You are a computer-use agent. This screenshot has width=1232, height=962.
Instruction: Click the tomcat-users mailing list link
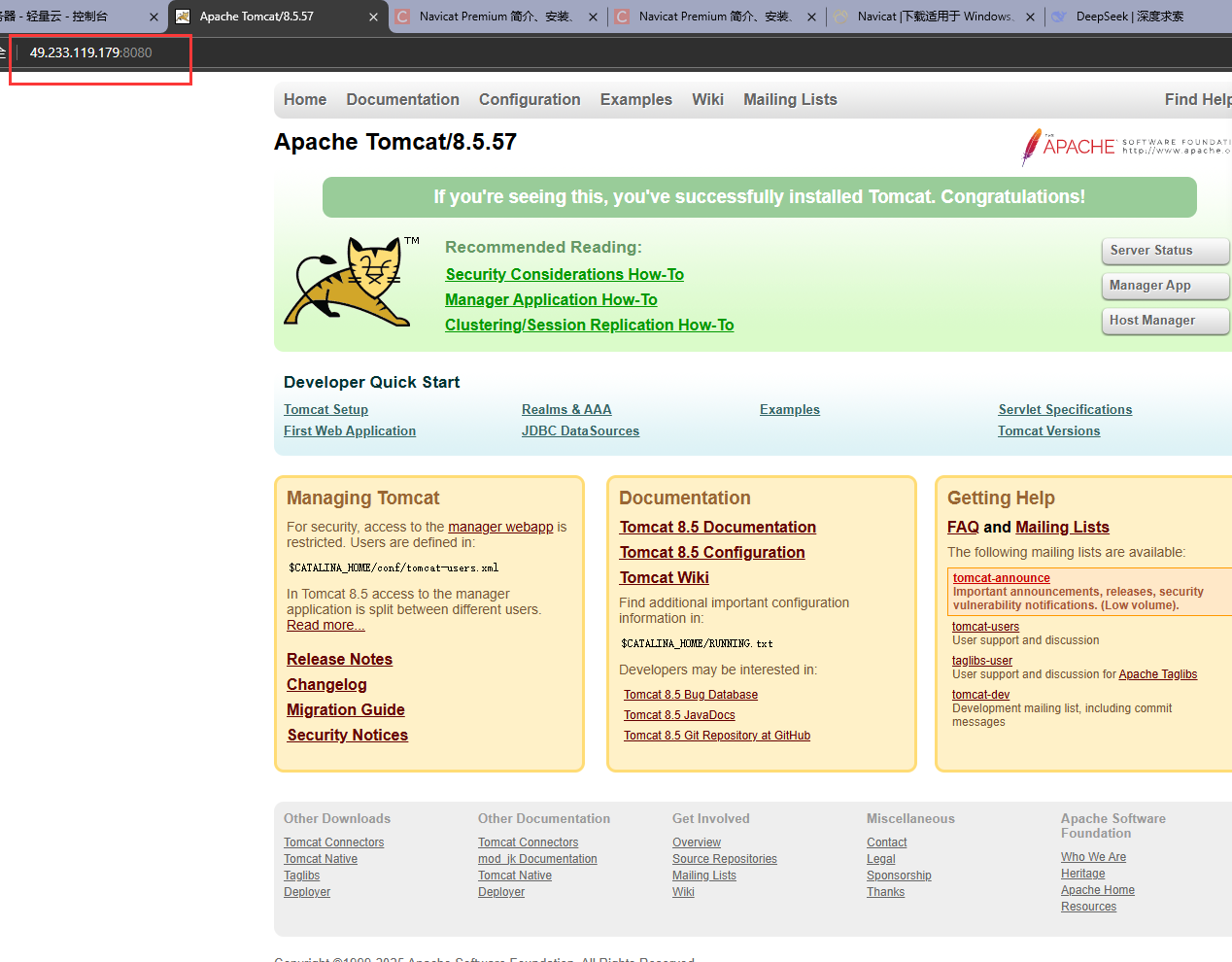[x=985, y=627]
